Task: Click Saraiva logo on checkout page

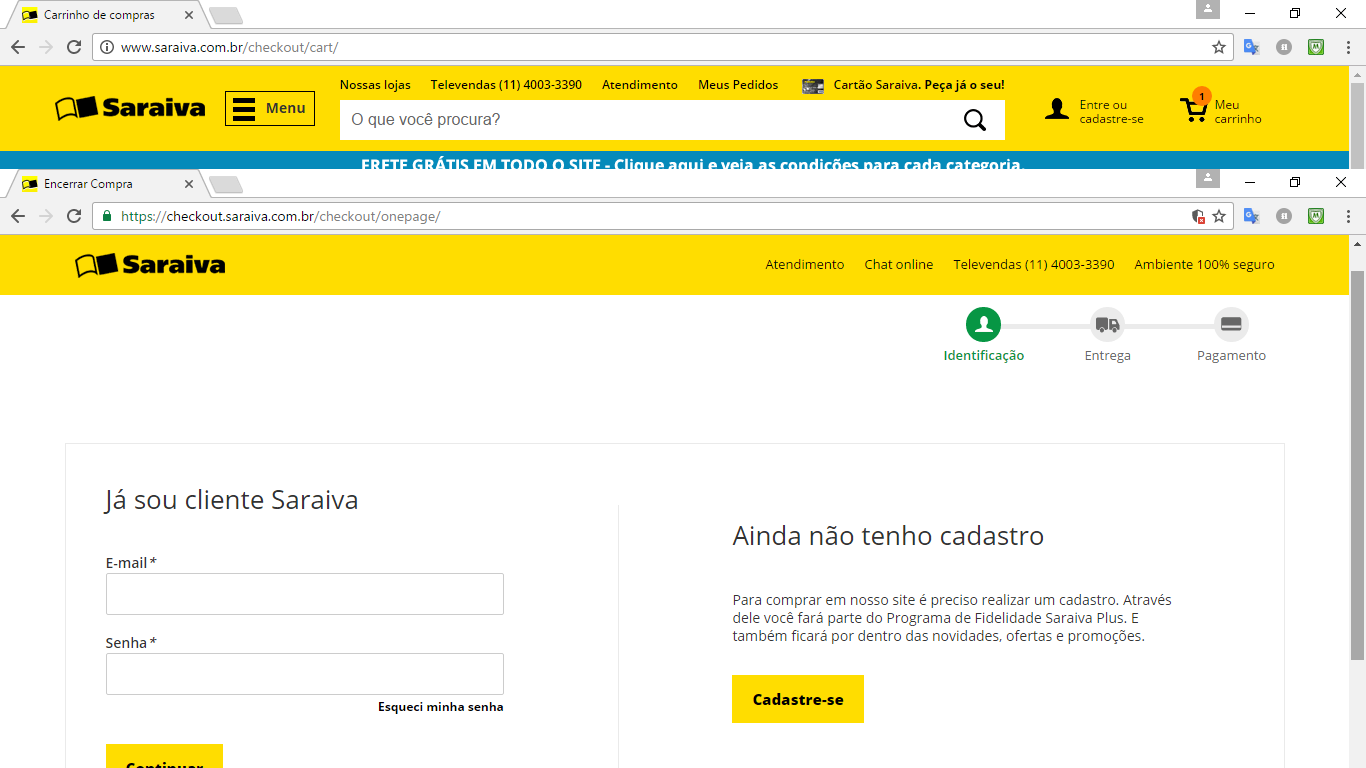Action: point(150,265)
